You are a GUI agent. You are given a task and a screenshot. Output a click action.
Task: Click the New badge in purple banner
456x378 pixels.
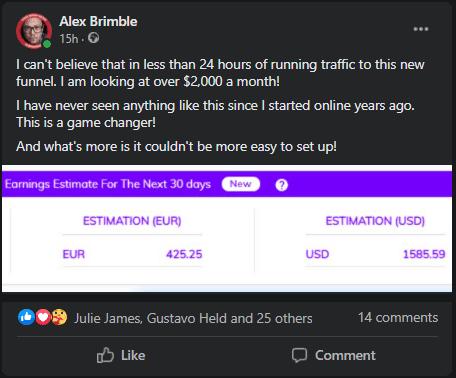241,184
